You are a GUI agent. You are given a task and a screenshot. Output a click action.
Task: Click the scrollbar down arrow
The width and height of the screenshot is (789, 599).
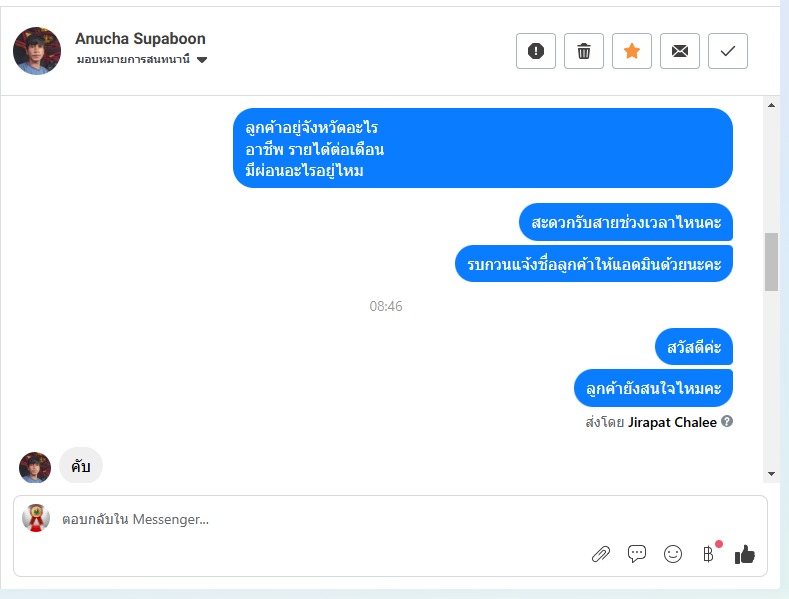771,474
